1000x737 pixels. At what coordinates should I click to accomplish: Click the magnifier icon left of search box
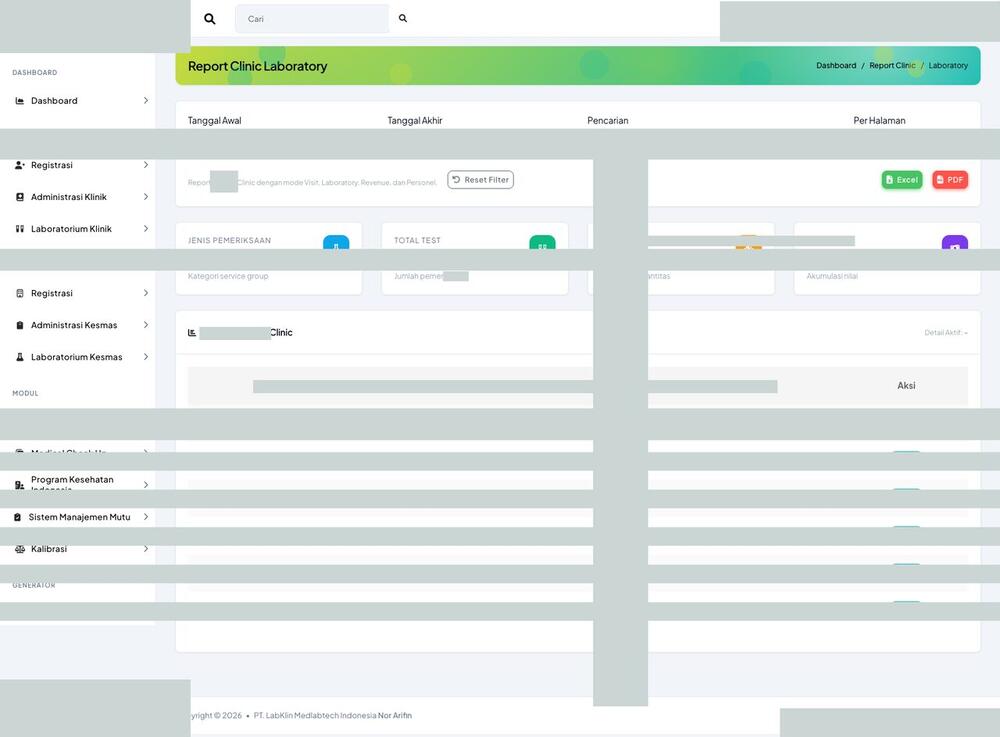tap(209, 19)
